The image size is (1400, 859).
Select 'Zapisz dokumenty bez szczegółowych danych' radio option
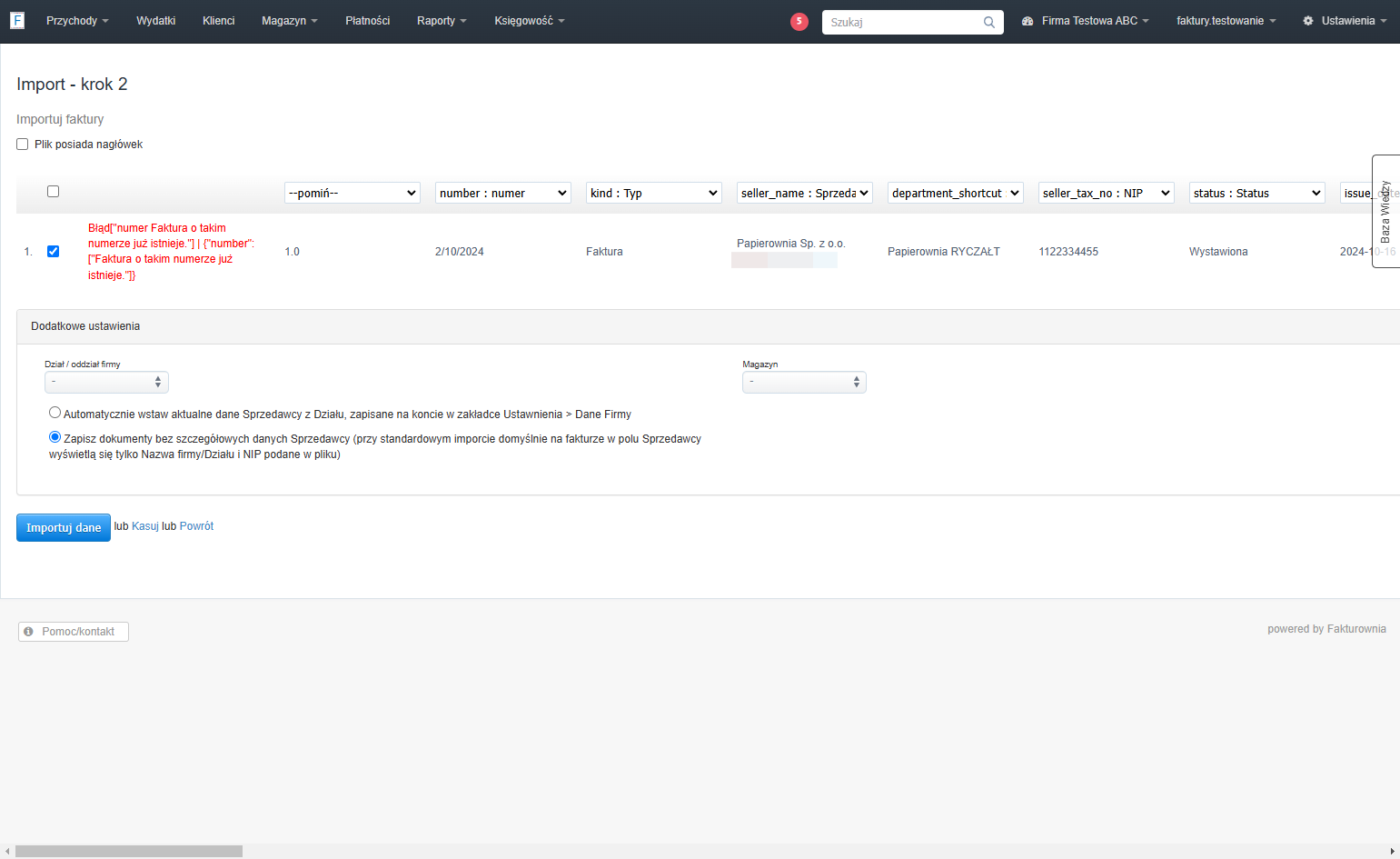(55, 437)
